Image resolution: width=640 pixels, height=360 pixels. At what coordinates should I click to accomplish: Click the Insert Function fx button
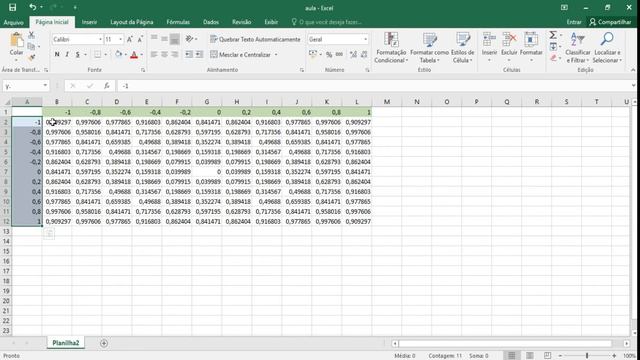click(x=107, y=86)
